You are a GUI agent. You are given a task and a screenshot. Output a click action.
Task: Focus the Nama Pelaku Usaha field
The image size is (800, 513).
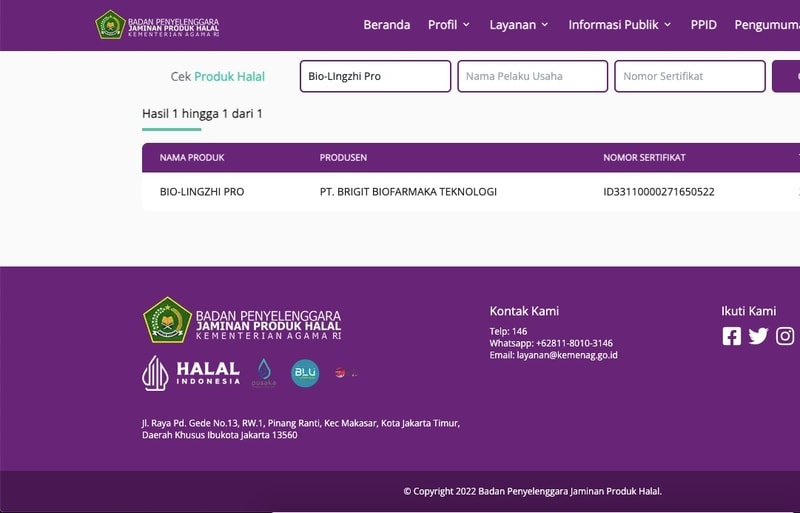pos(532,76)
